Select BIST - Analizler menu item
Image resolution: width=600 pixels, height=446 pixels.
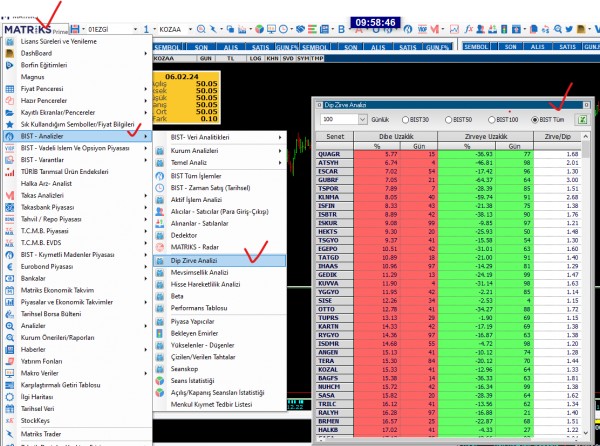click(78, 136)
